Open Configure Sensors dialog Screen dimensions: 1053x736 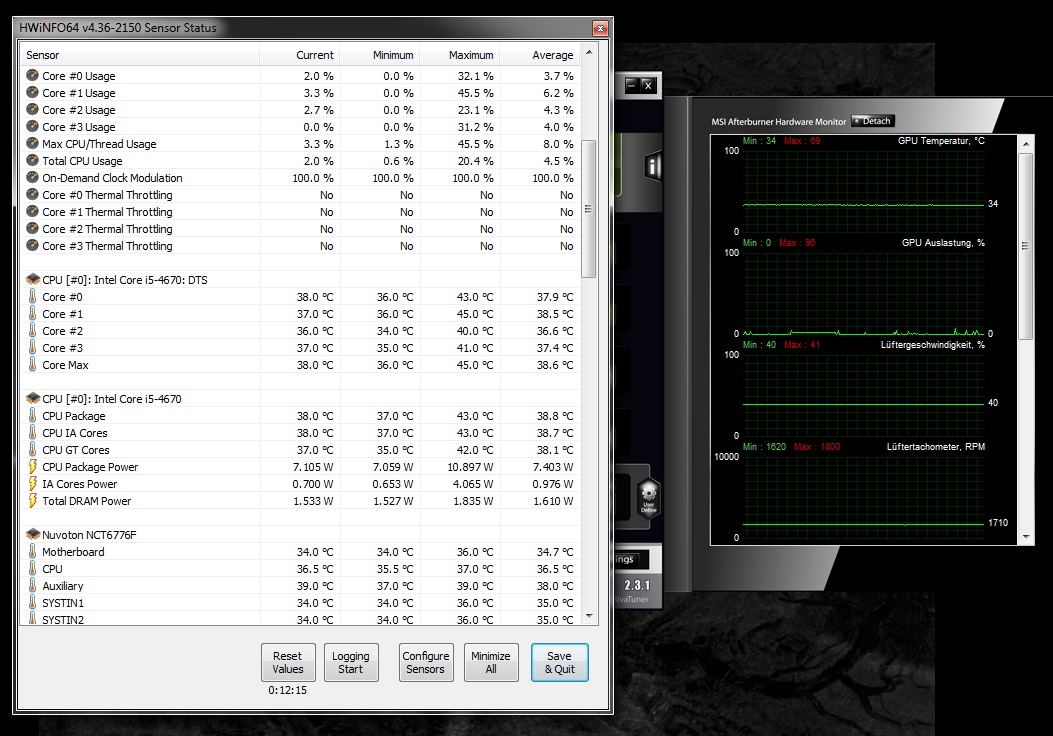tap(426, 662)
